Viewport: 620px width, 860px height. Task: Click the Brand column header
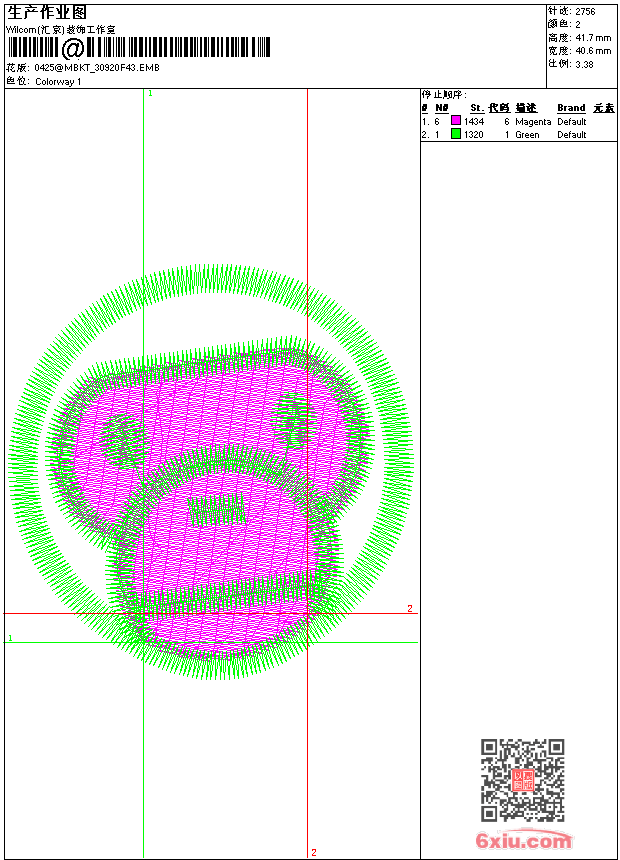pos(571,108)
